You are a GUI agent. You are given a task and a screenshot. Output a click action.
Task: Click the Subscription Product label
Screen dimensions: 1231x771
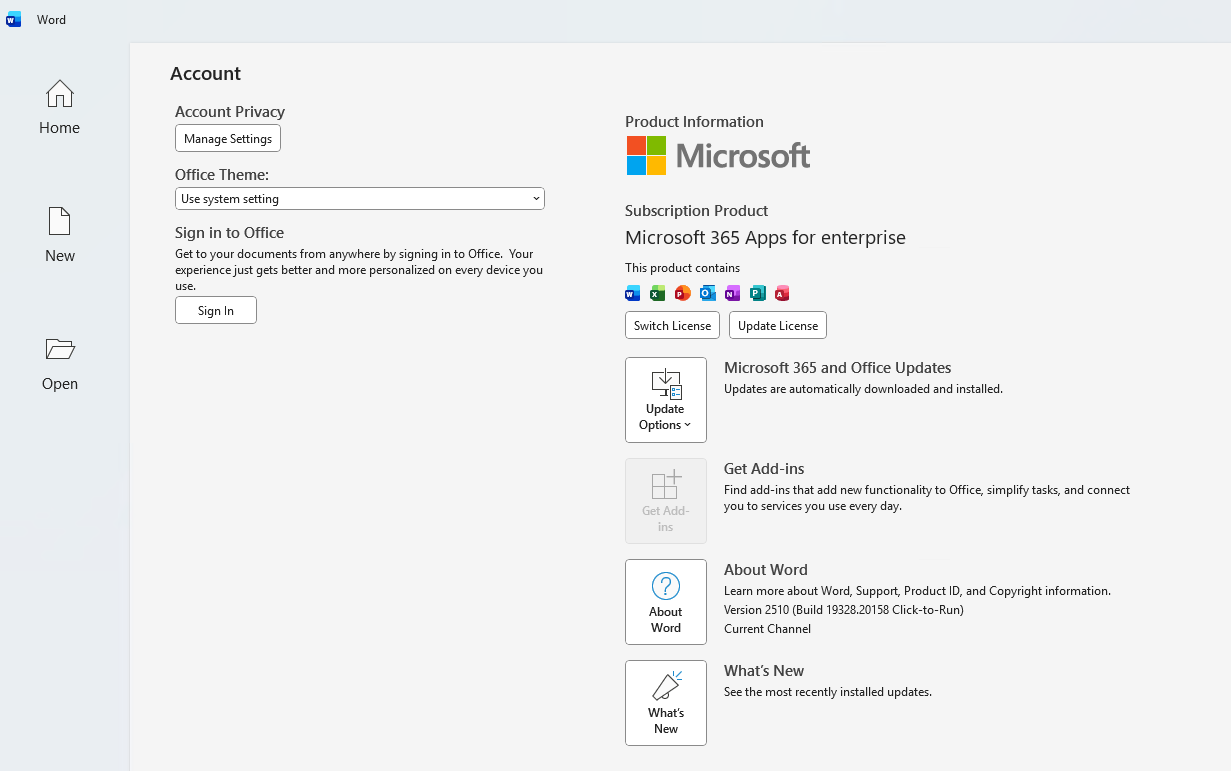pyautogui.click(x=696, y=211)
